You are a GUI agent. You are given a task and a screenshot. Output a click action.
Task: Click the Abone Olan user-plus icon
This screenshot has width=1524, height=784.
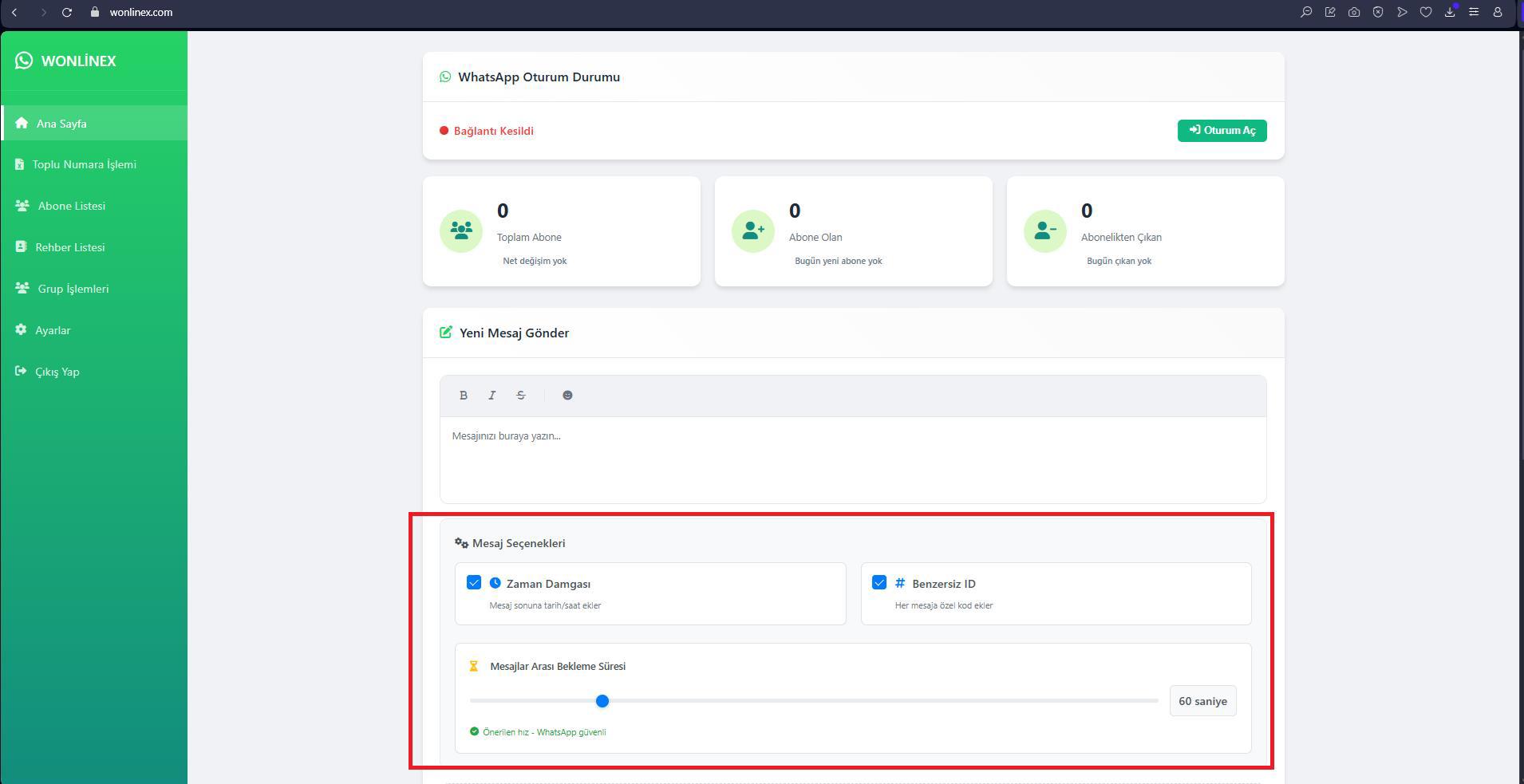(x=753, y=230)
